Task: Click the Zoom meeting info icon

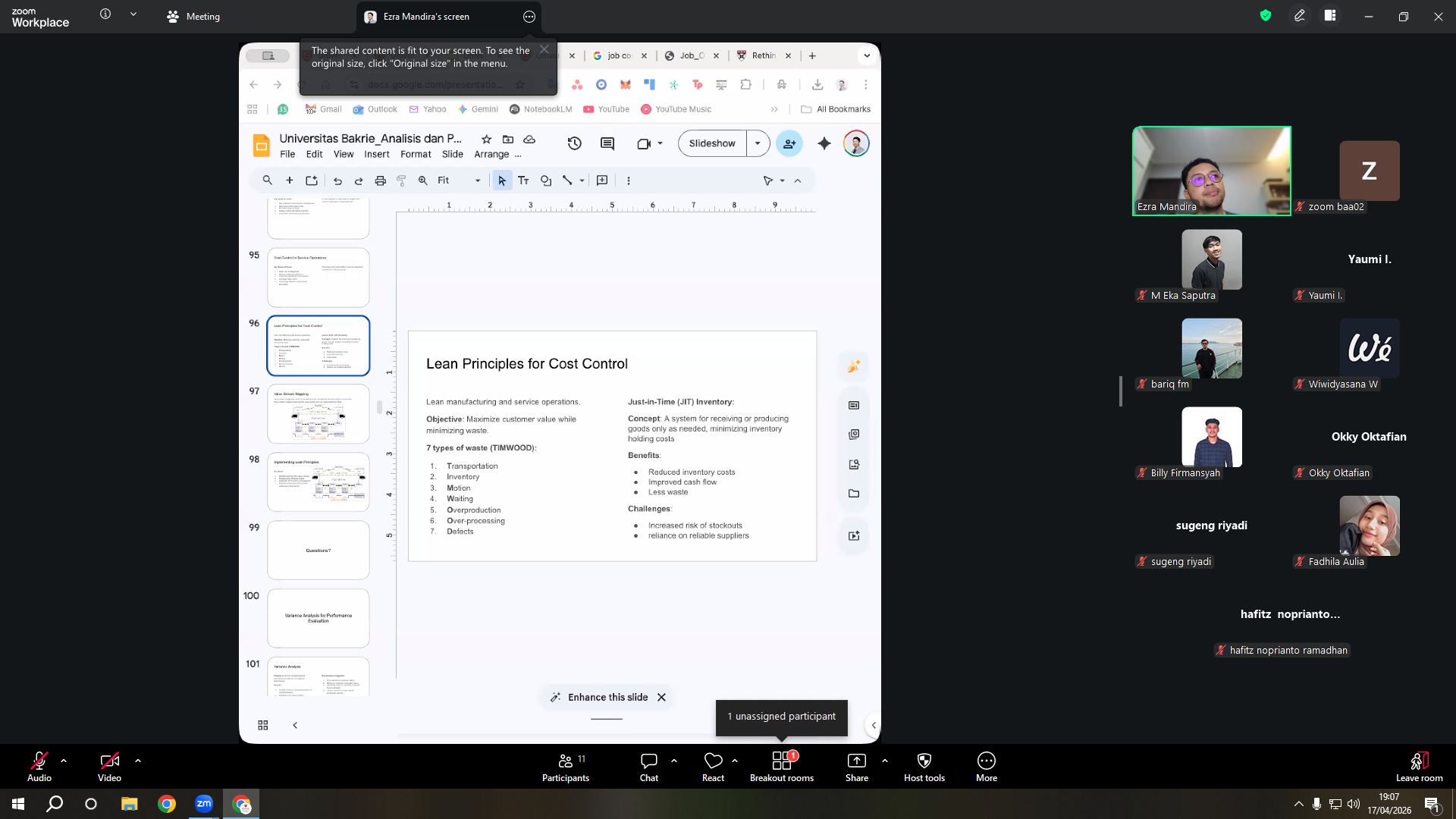Action: (x=105, y=14)
